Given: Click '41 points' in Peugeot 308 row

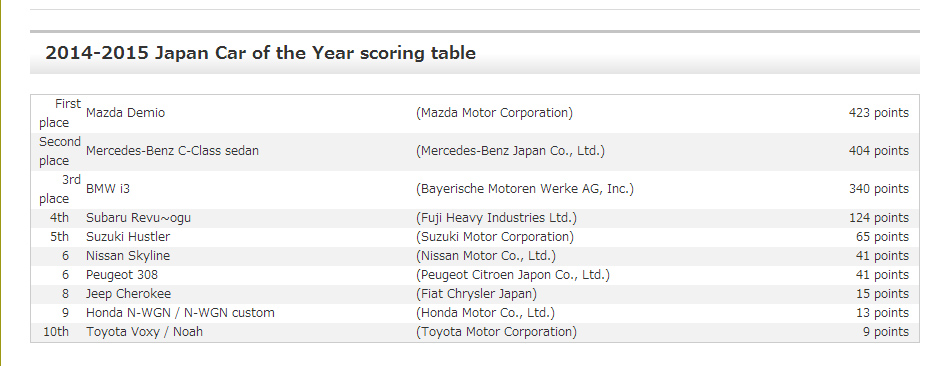Looking at the screenshot, I should pyautogui.click(x=882, y=275).
